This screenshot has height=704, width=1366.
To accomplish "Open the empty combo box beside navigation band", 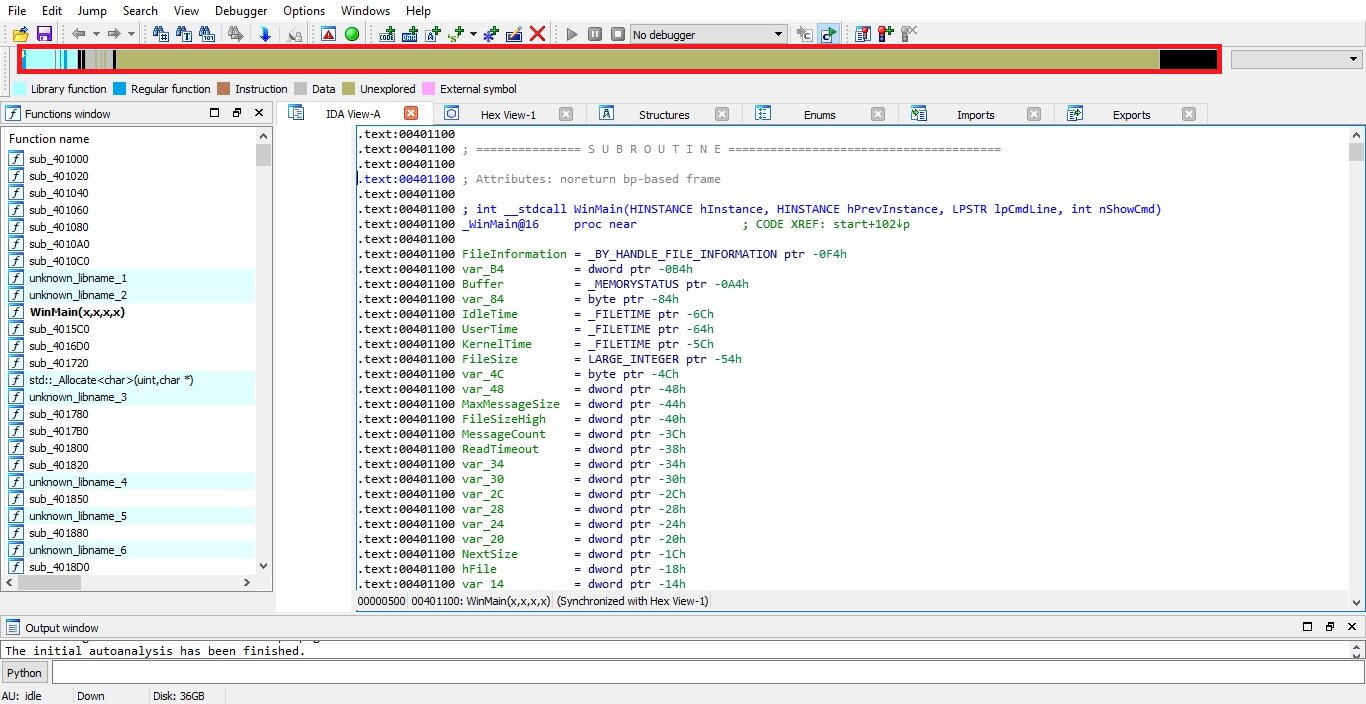I will tap(1295, 60).
